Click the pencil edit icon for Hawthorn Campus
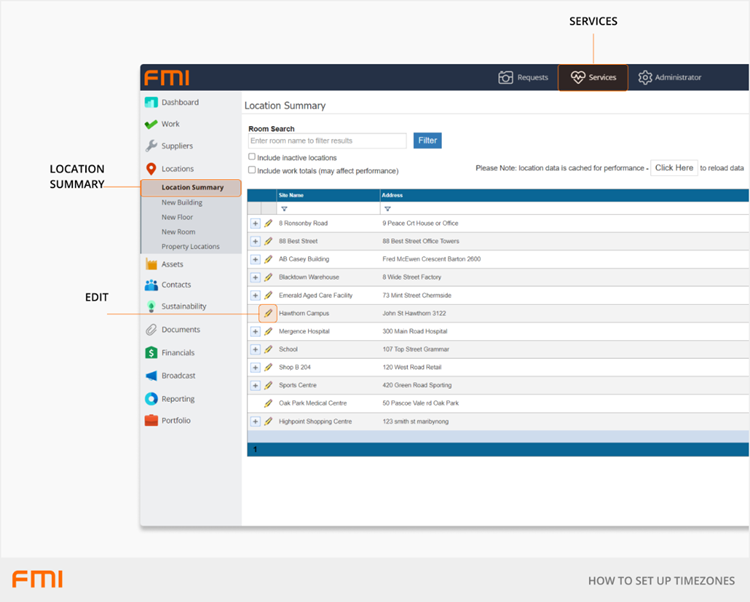The image size is (750, 602). point(268,313)
